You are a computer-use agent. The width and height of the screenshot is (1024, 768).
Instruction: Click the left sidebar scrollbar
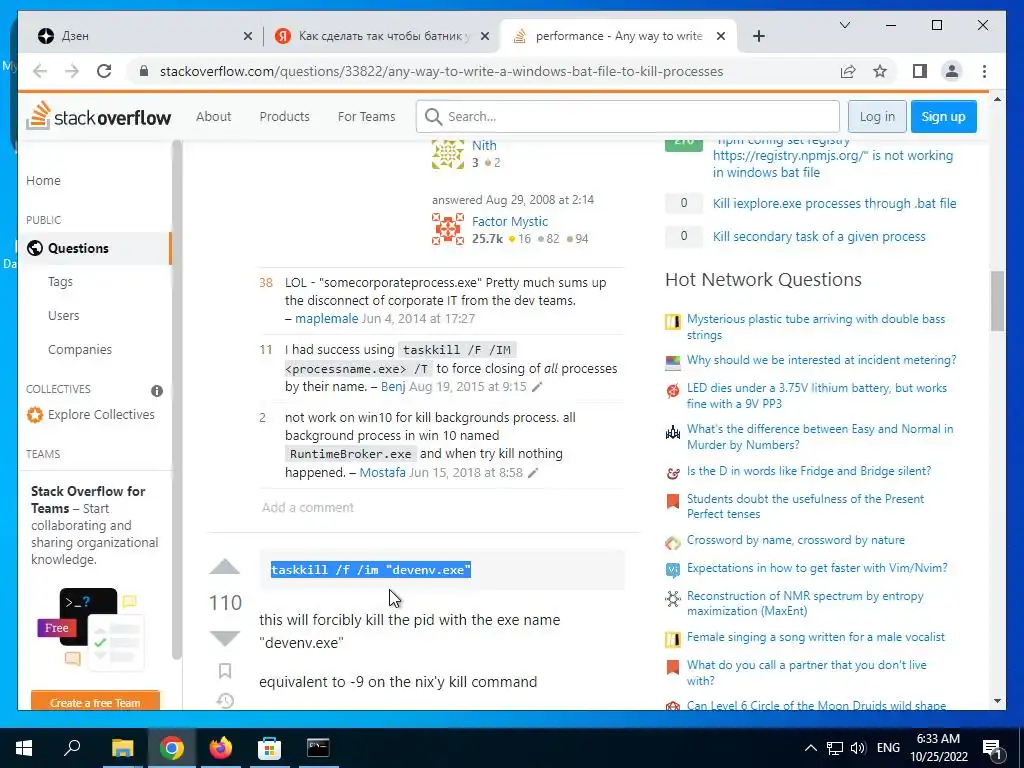[x=176, y=400]
